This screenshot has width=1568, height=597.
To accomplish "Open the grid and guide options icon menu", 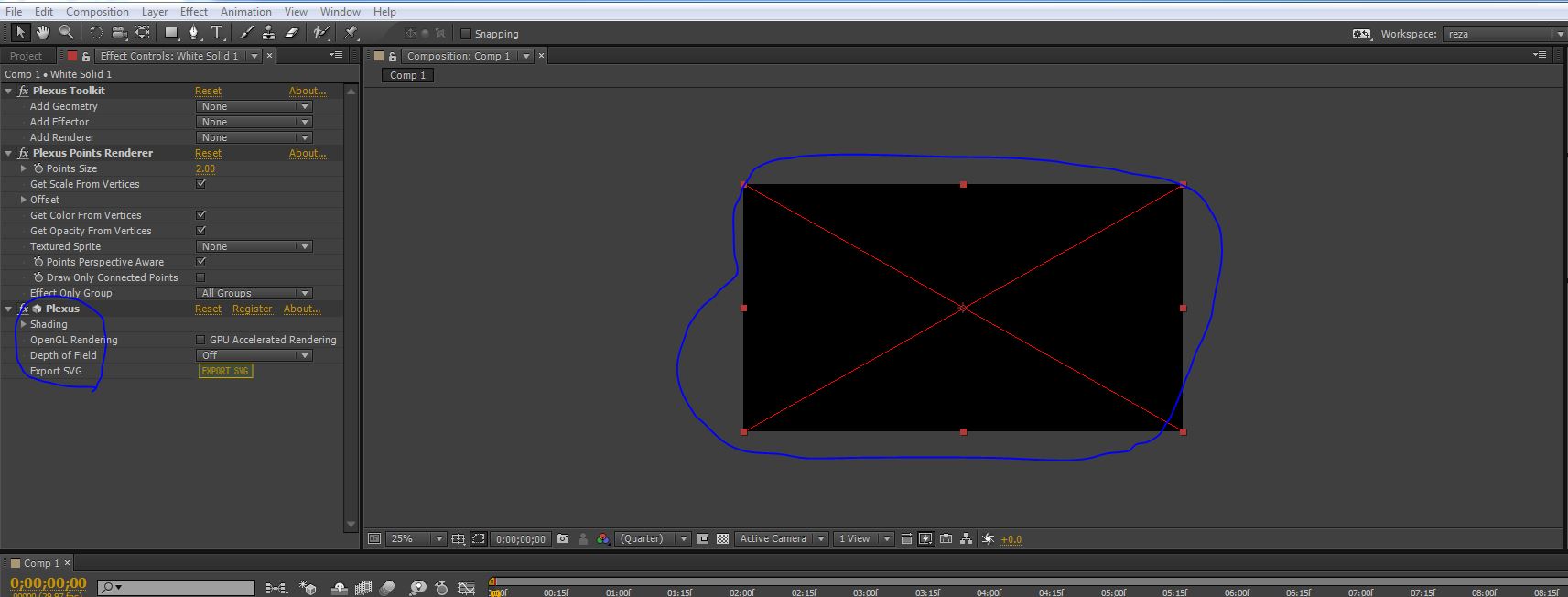I will pyautogui.click(x=459, y=539).
